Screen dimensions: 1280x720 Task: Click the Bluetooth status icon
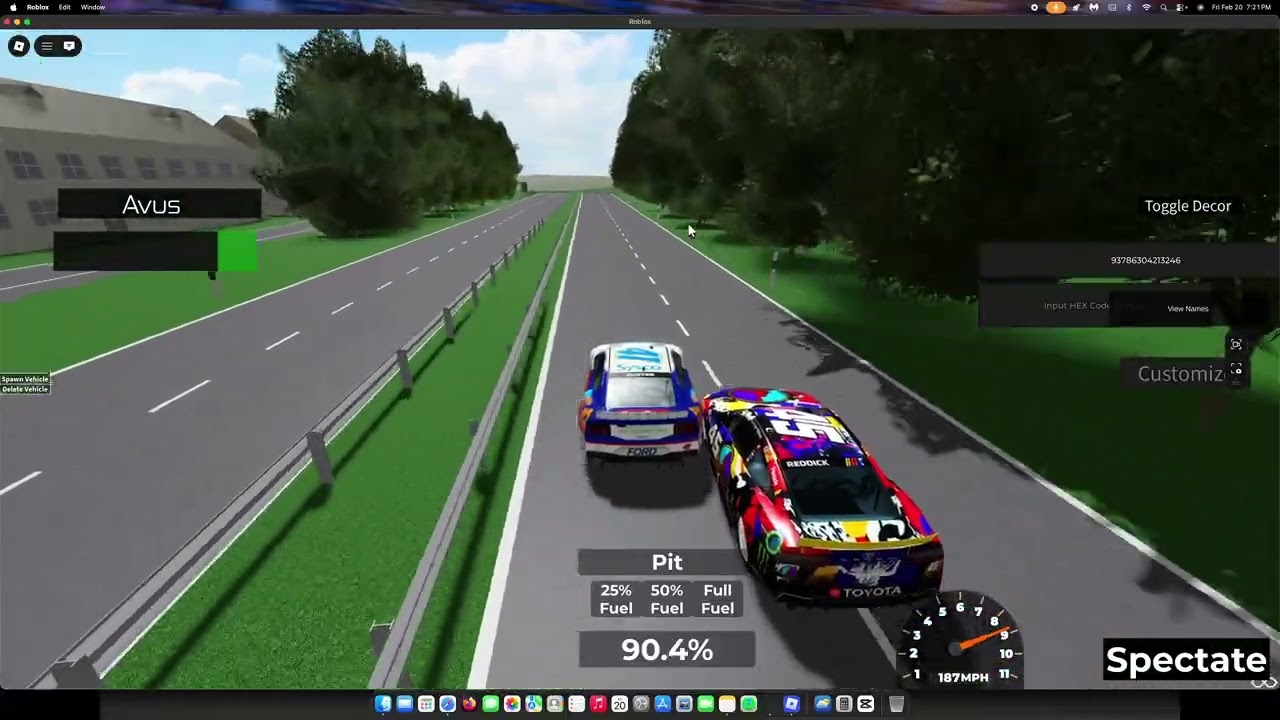click(1129, 7)
